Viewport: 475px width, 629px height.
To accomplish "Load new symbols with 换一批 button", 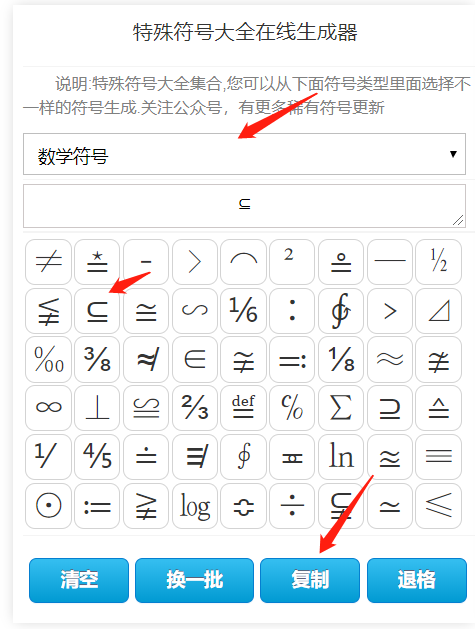I will tap(195, 580).
